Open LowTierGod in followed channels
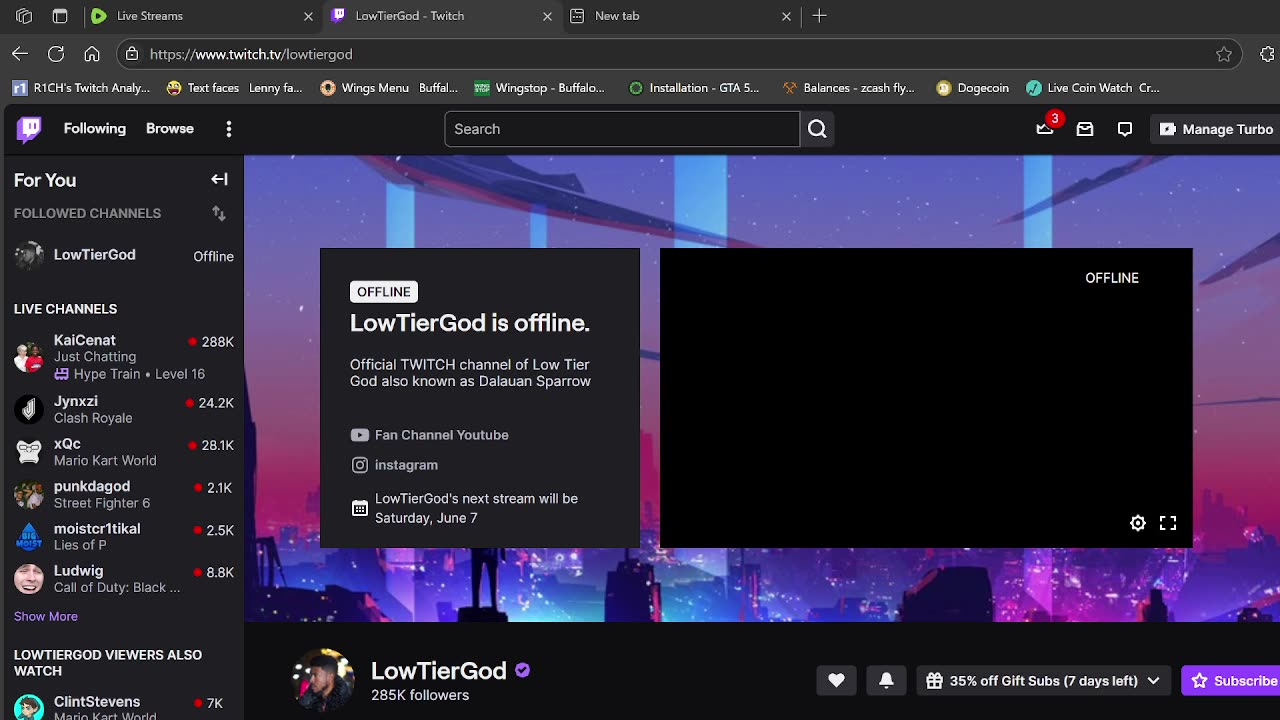 (122, 255)
